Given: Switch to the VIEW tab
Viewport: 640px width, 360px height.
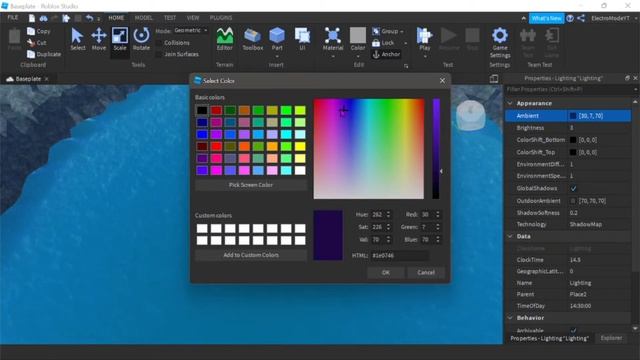Looking at the screenshot, I should (x=193, y=18).
